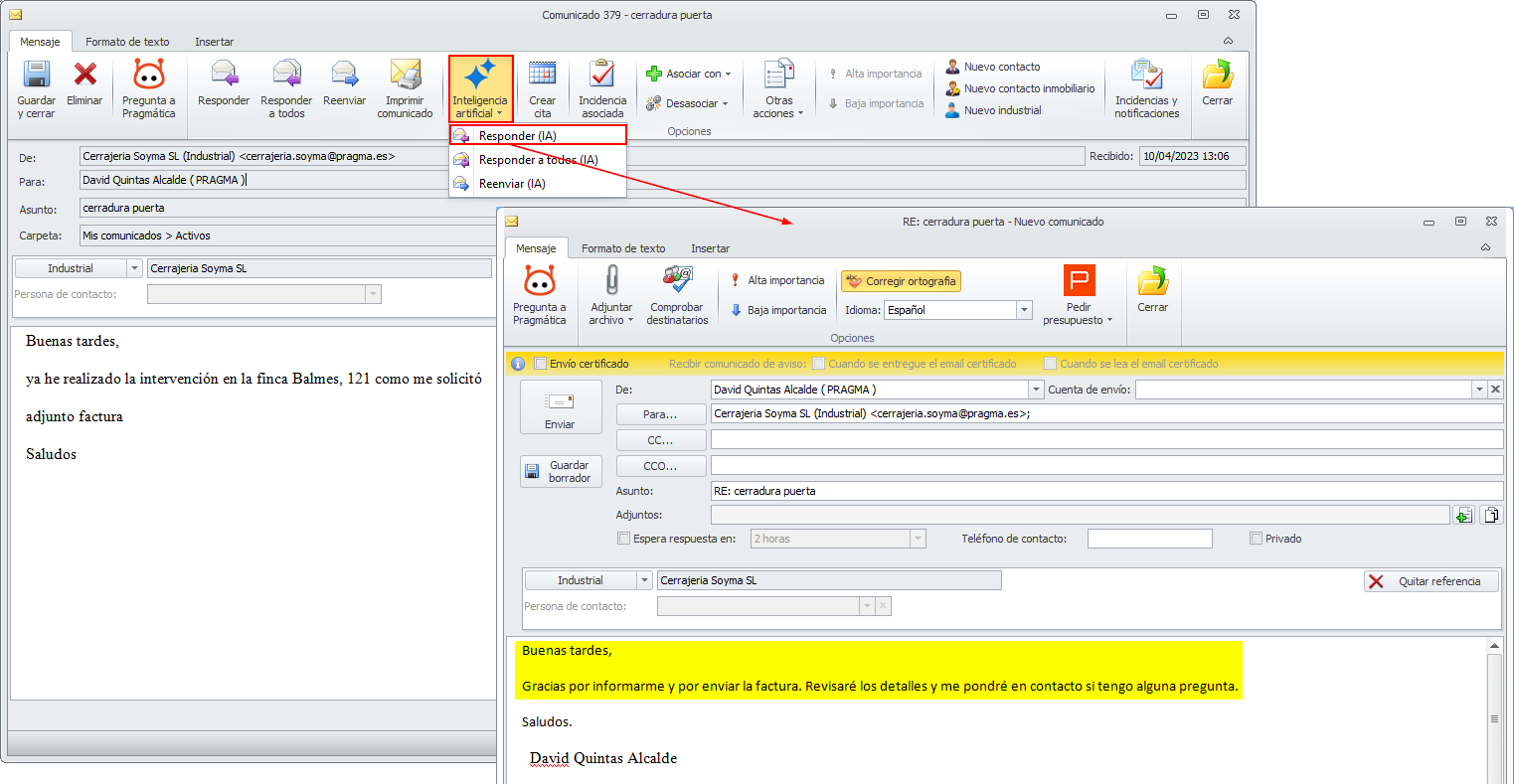
Task: Click Cerrar in the reply window ribbon
Action: (x=1153, y=291)
